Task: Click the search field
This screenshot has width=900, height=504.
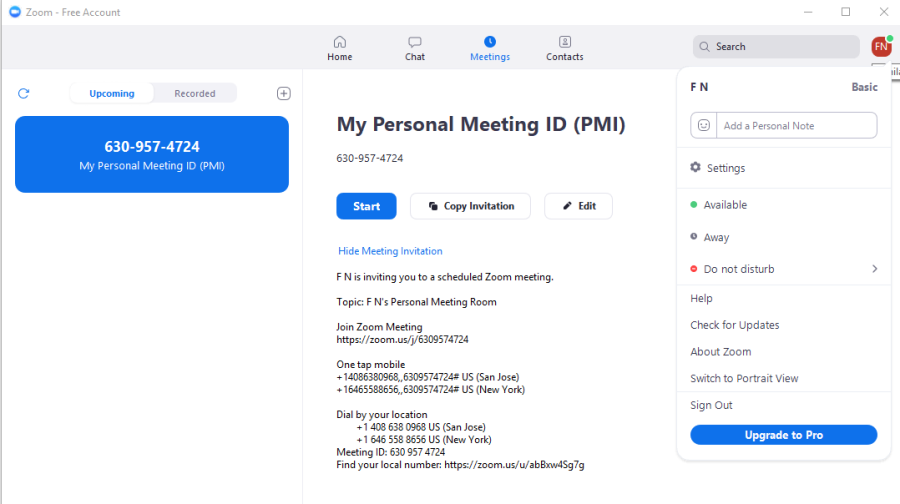Action: [776, 46]
